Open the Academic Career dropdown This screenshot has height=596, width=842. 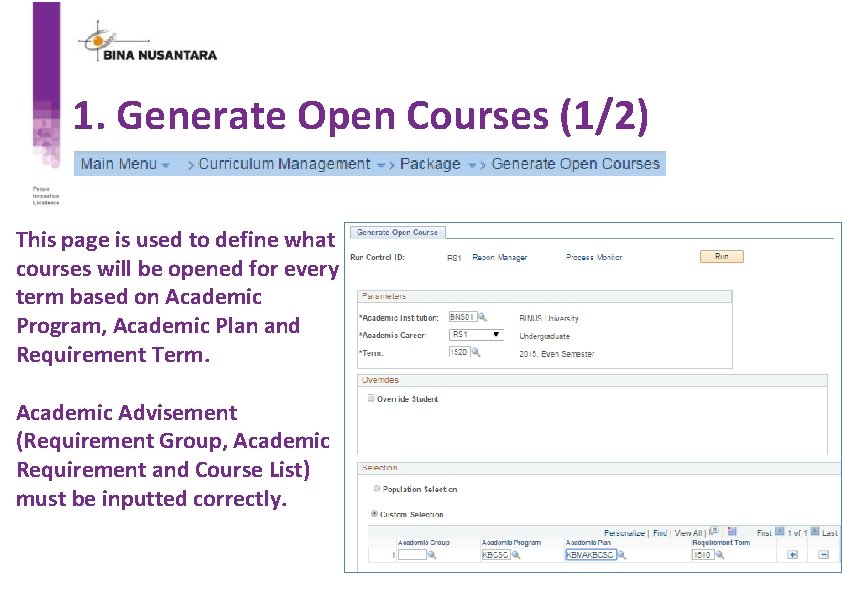tap(496, 333)
